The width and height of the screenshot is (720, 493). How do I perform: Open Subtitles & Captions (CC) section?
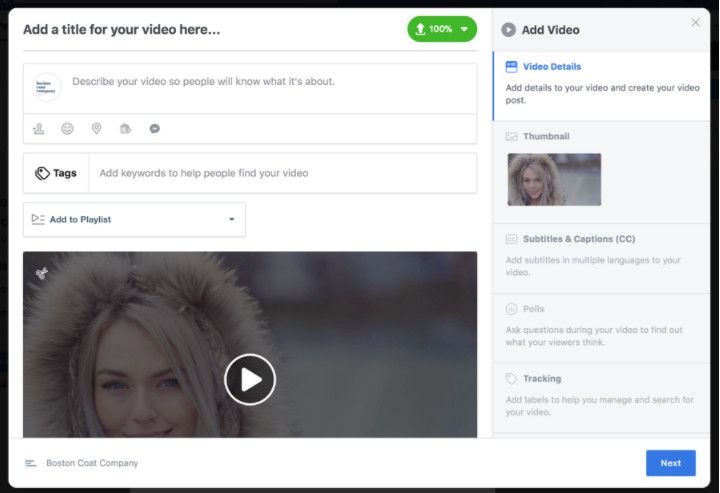[578, 239]
